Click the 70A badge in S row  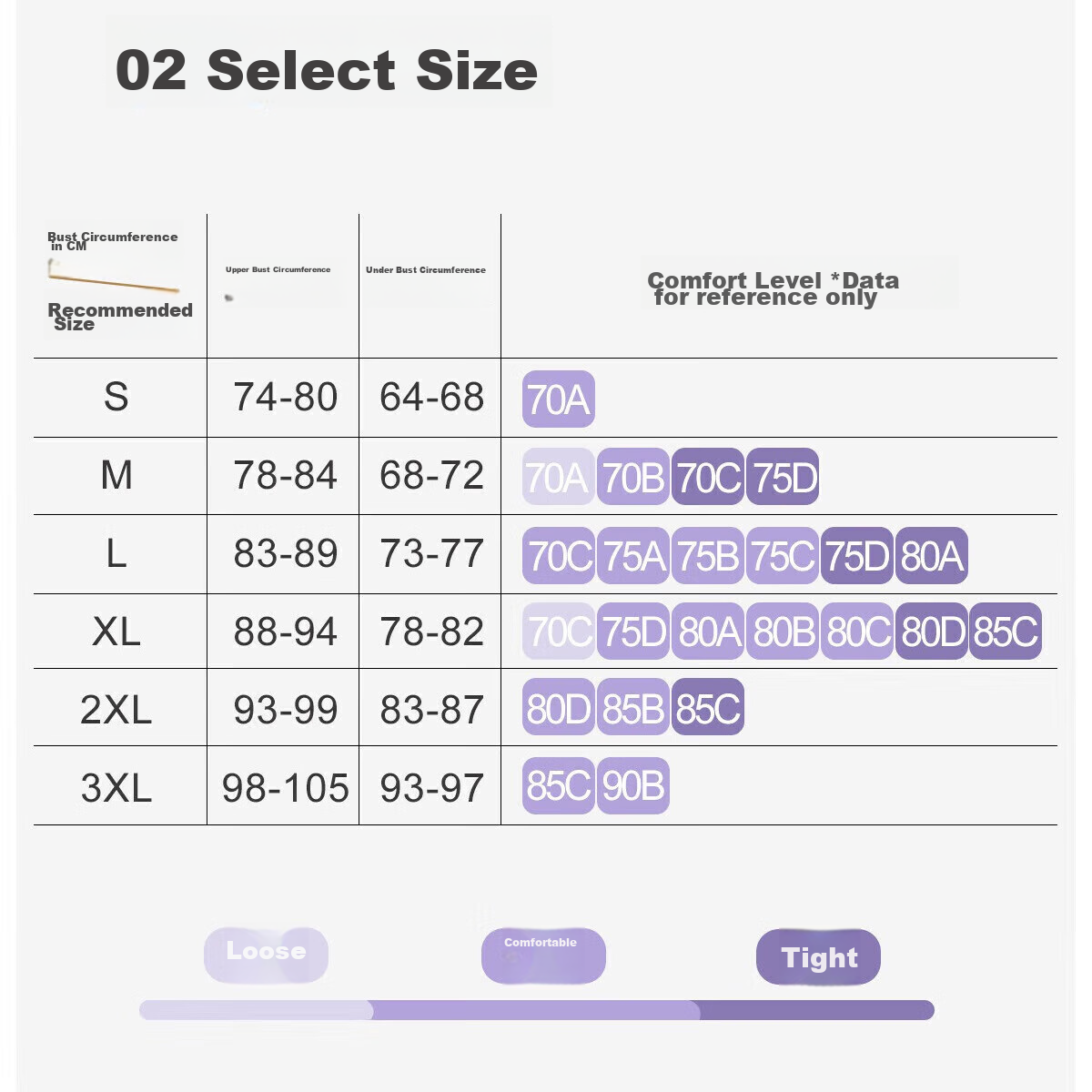(x=559, y=399)
